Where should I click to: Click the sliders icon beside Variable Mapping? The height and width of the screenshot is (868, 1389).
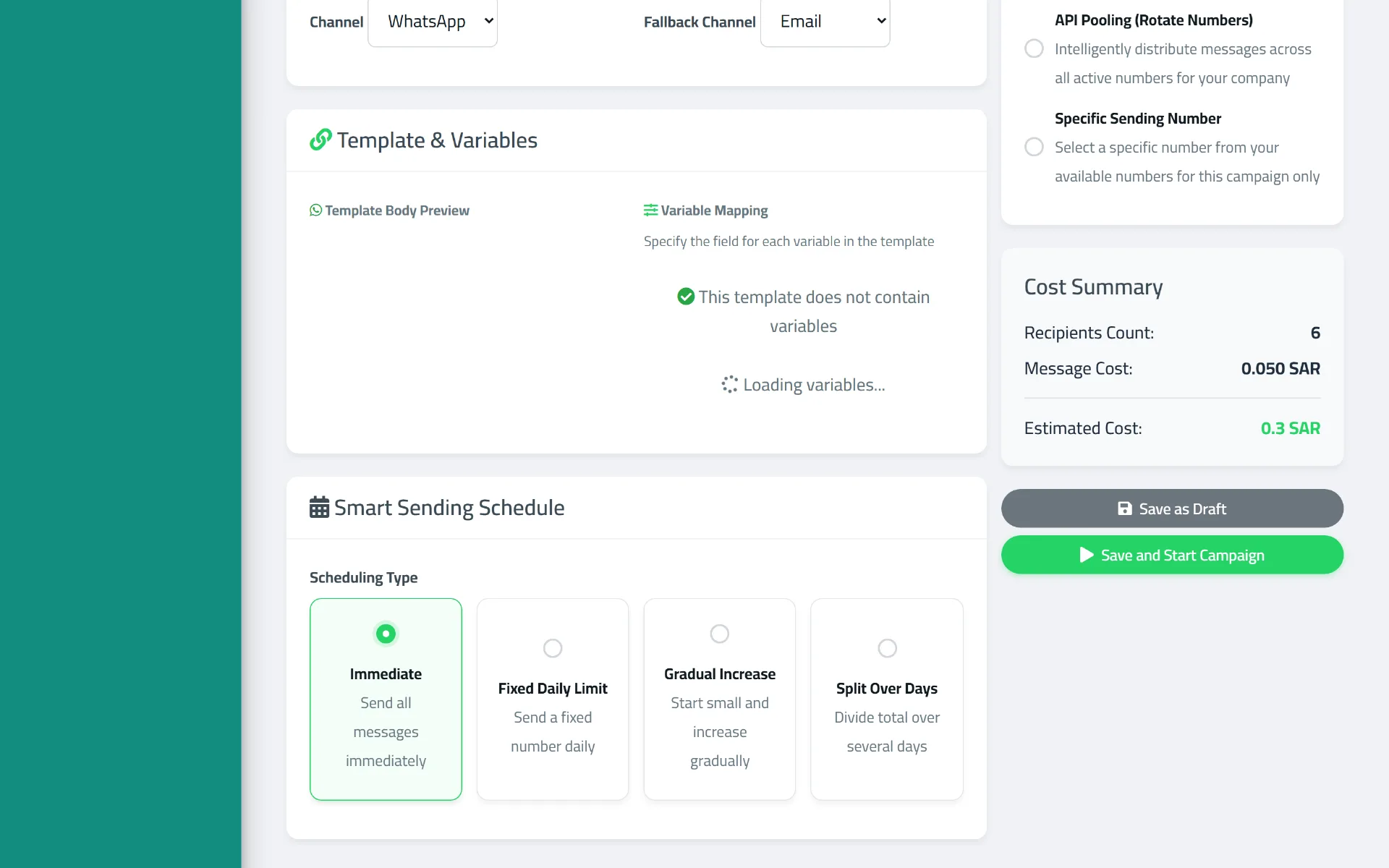click(650, 210)
